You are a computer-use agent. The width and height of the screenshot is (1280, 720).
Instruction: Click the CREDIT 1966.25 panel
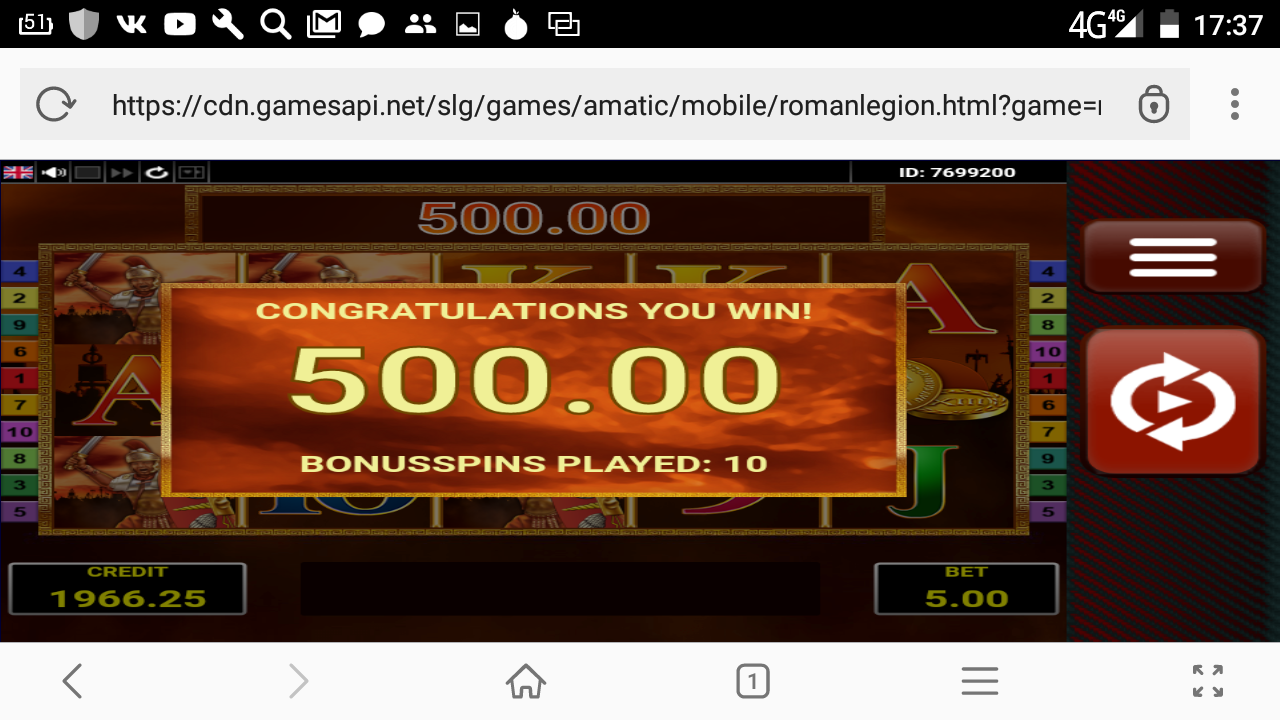point(127,588)
